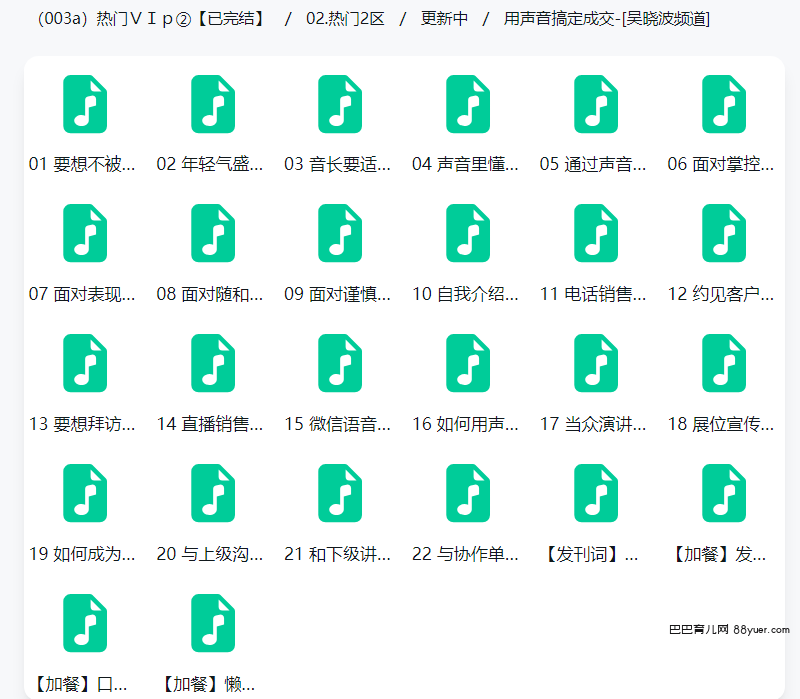This screenshot has width=800, height=699.
Task: Choose the music file icon of 20 与上级沟
Action: click(x=213, y=493)
